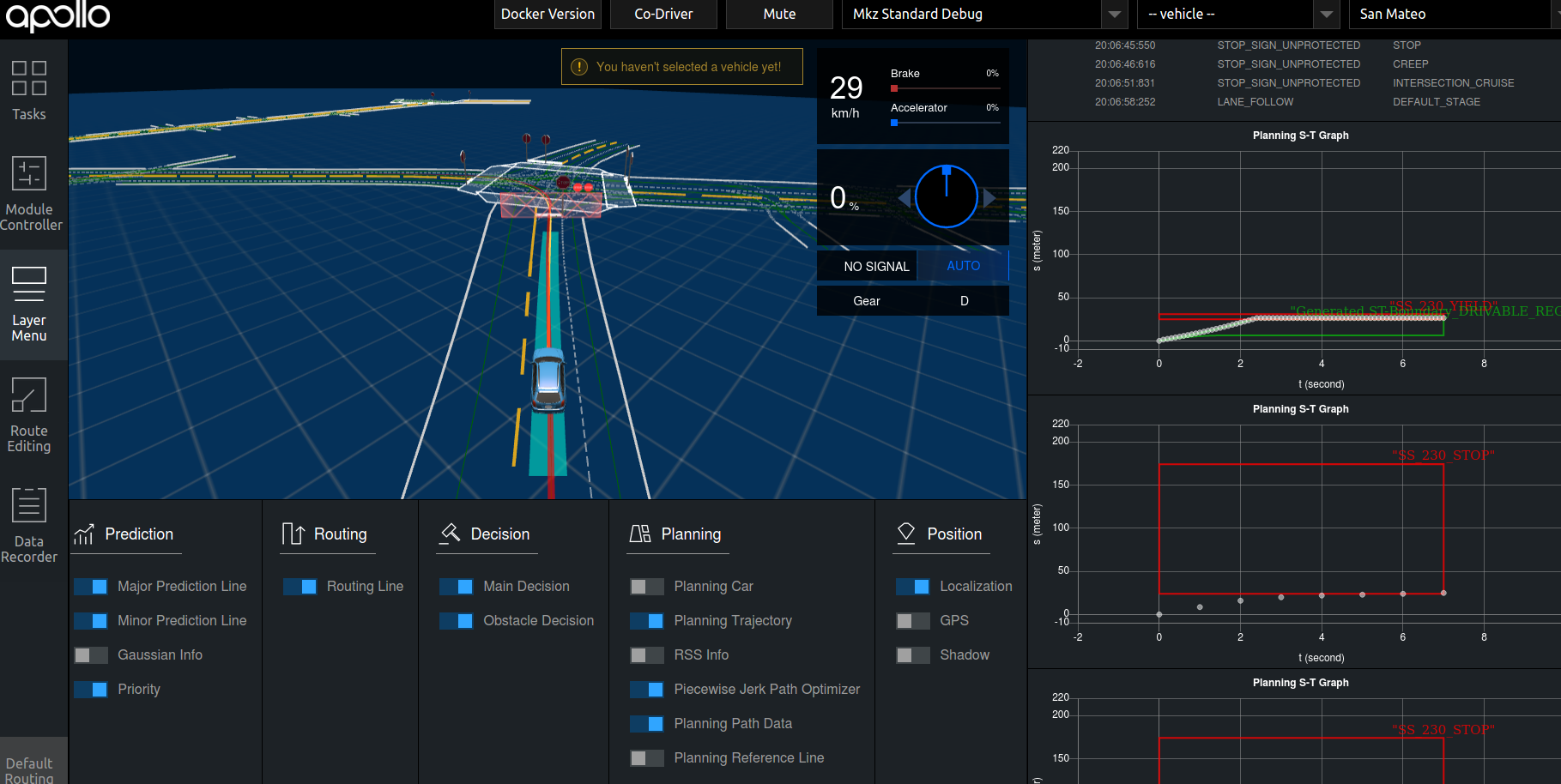Image resolution: width=1561 pixels, height=784 pixels.
Task: Toggle Planning Trajectory layer
Action: [647, 621]
